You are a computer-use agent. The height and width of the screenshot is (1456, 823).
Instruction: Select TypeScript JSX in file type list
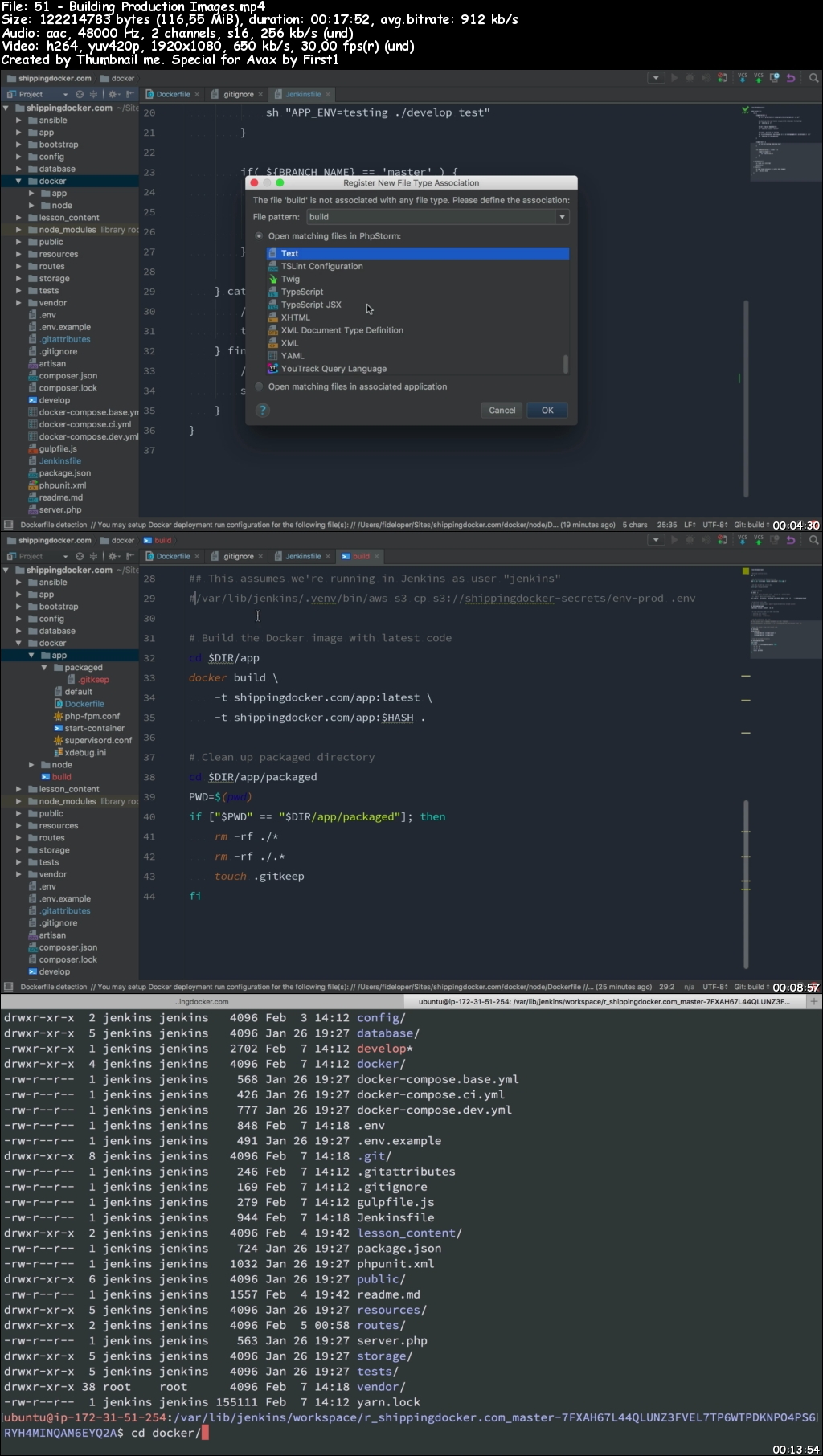pos(417,305)
